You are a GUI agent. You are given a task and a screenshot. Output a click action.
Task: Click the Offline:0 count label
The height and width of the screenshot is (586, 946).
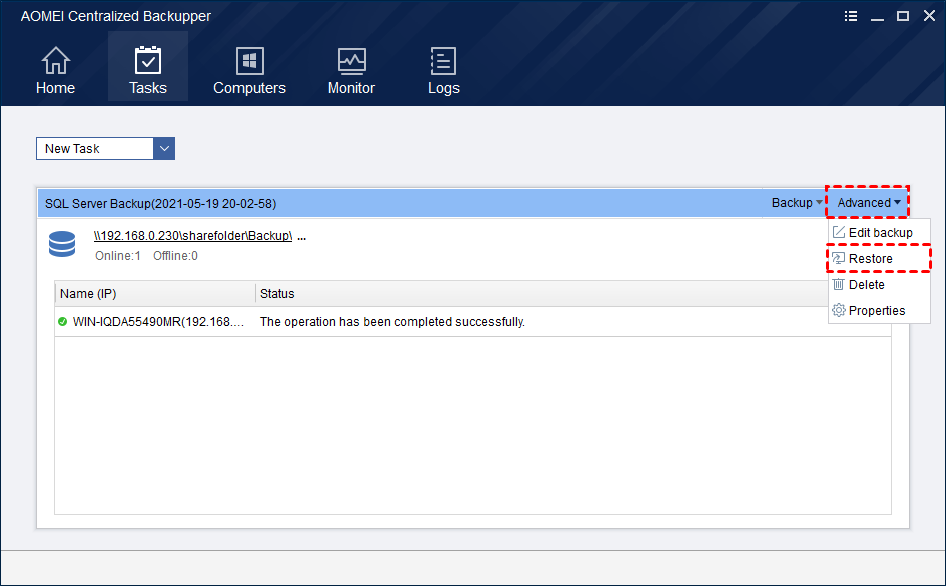coord(175,256)
